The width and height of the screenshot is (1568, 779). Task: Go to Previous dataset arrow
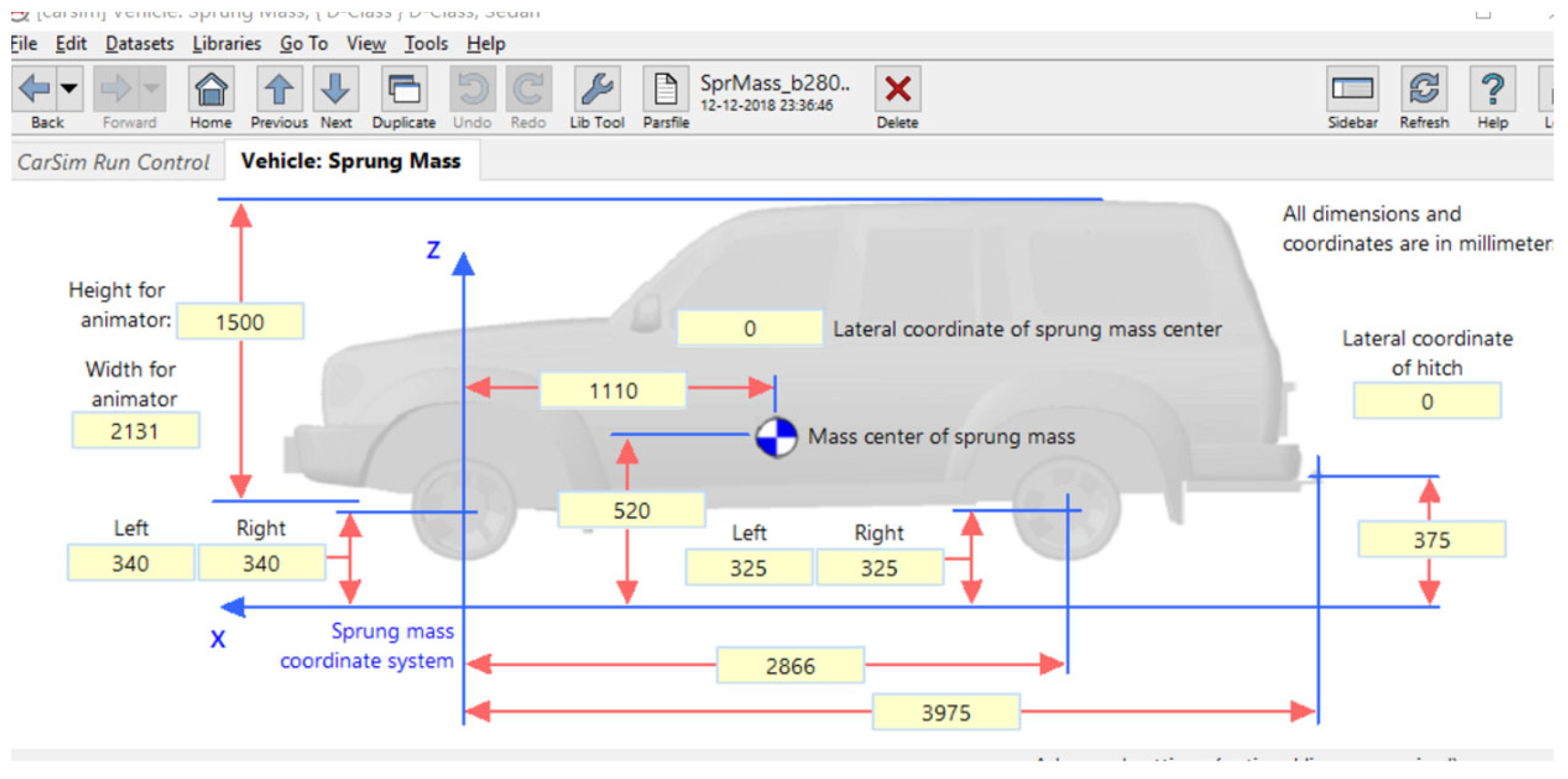pos(279,89)
